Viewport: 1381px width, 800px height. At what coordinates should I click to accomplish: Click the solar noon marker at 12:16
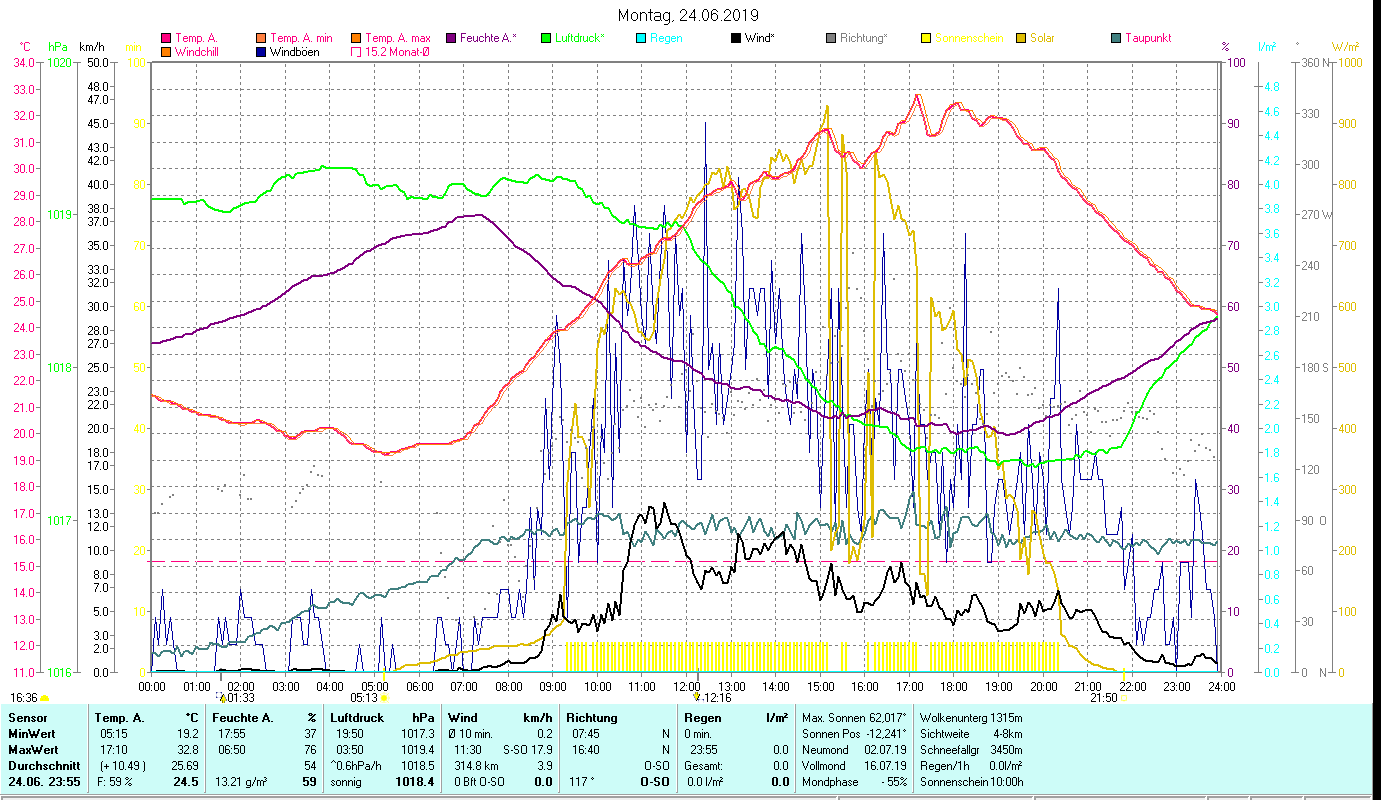tap(696, 697)
